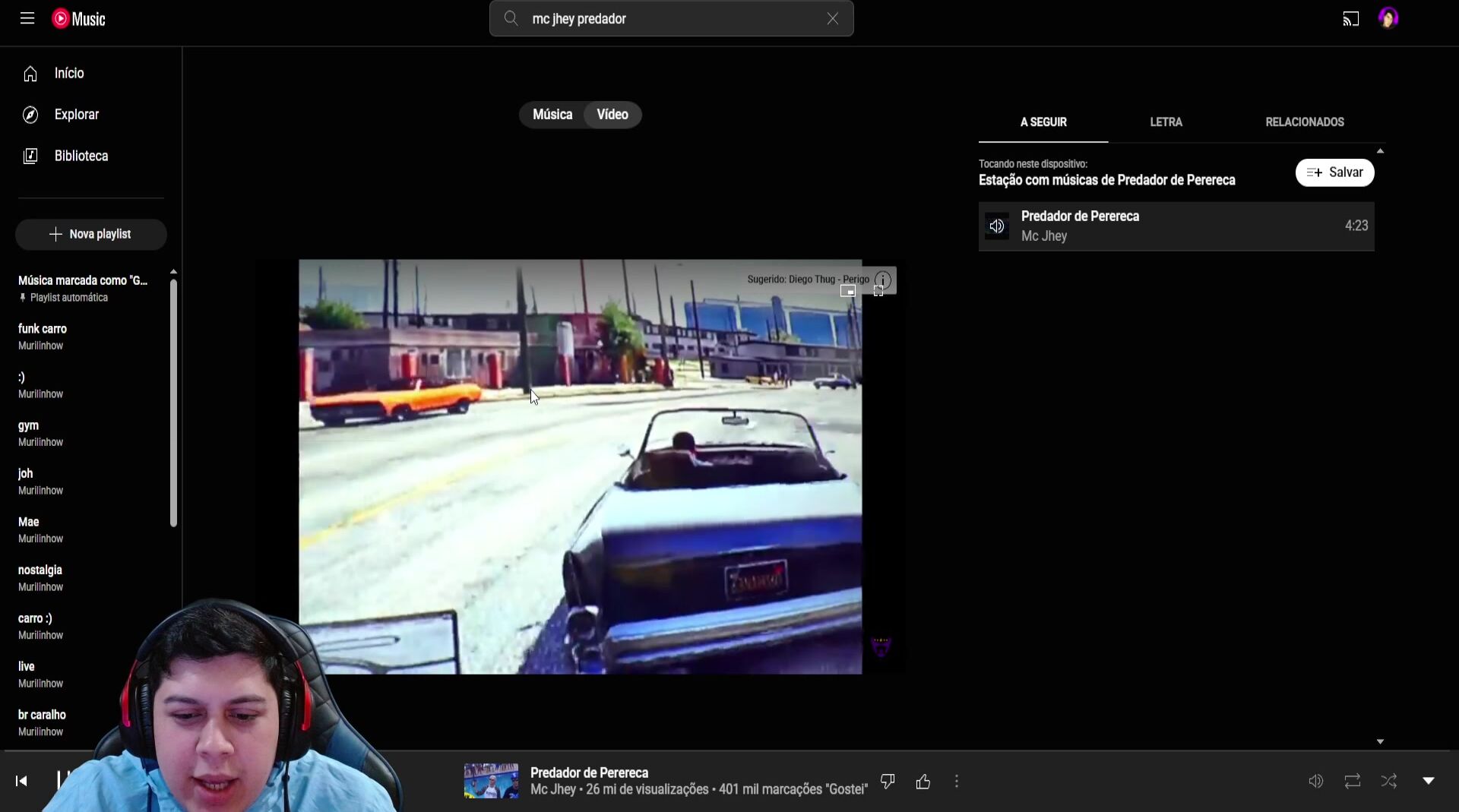Click the queue scroll down arrow

(1380, 741)
